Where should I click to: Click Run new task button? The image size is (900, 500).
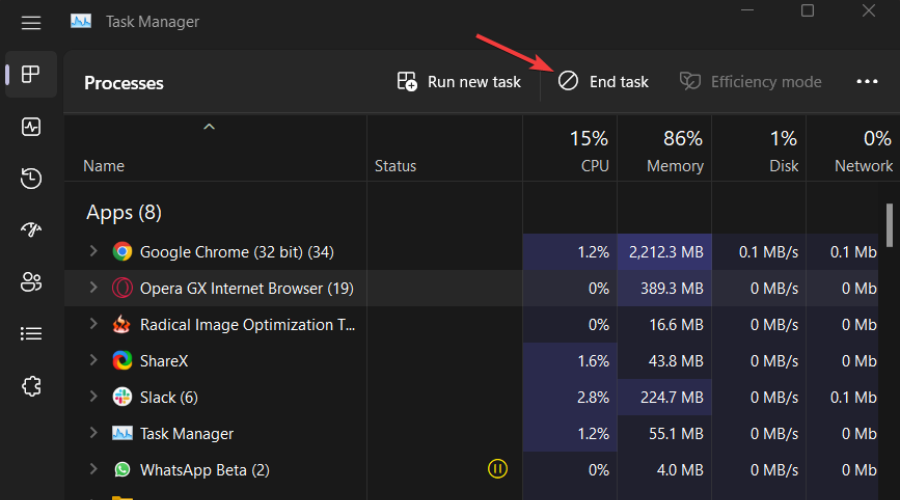(x=459, y=82)
